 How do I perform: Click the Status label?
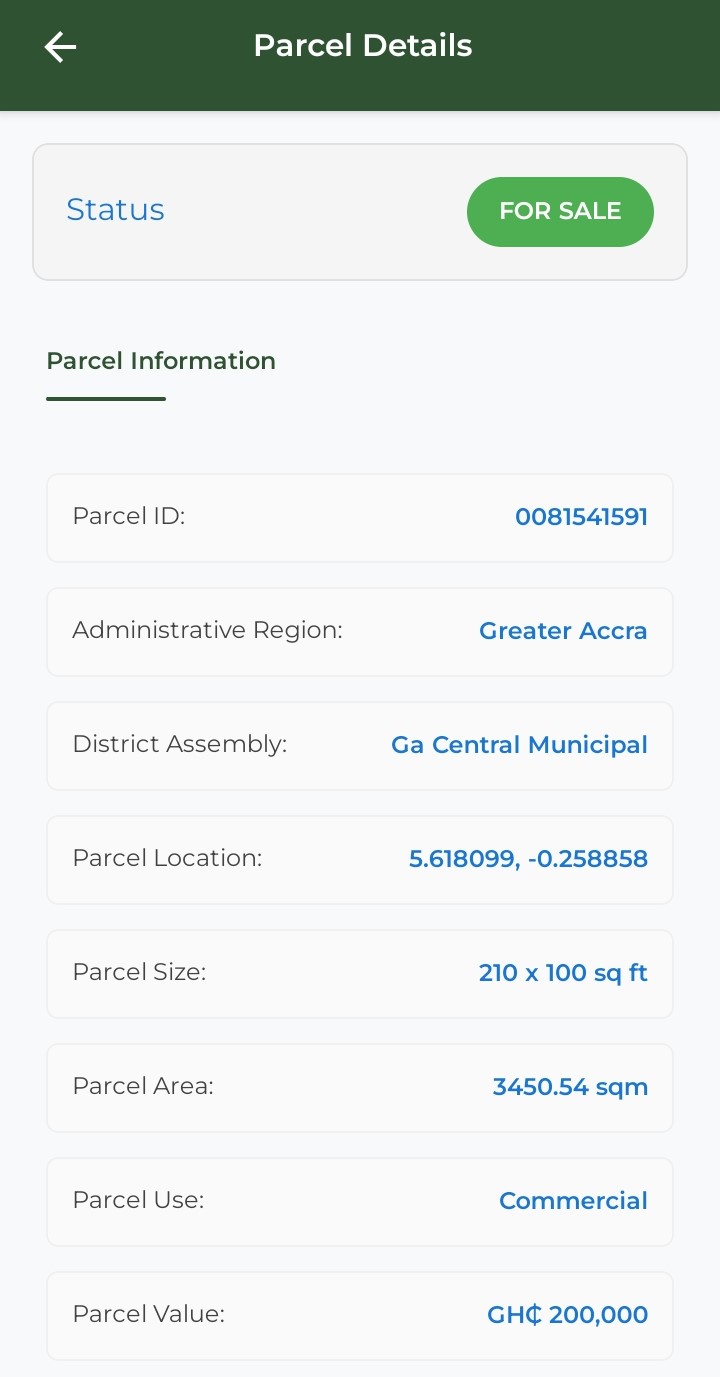[115, 210]
